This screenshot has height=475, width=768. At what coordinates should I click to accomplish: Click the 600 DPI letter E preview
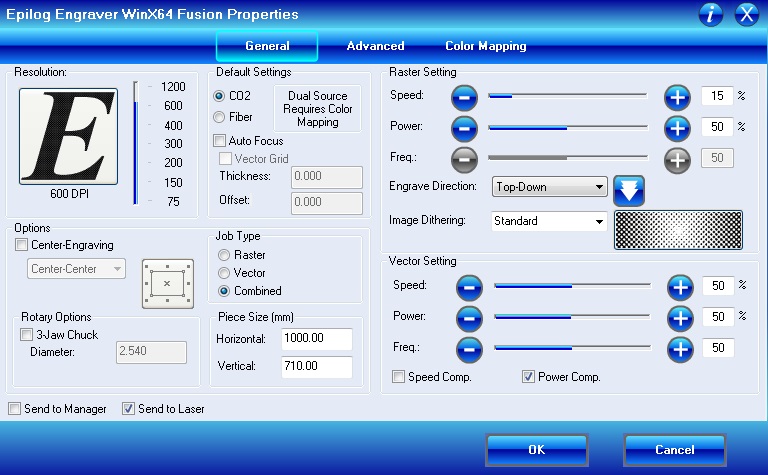69,136
